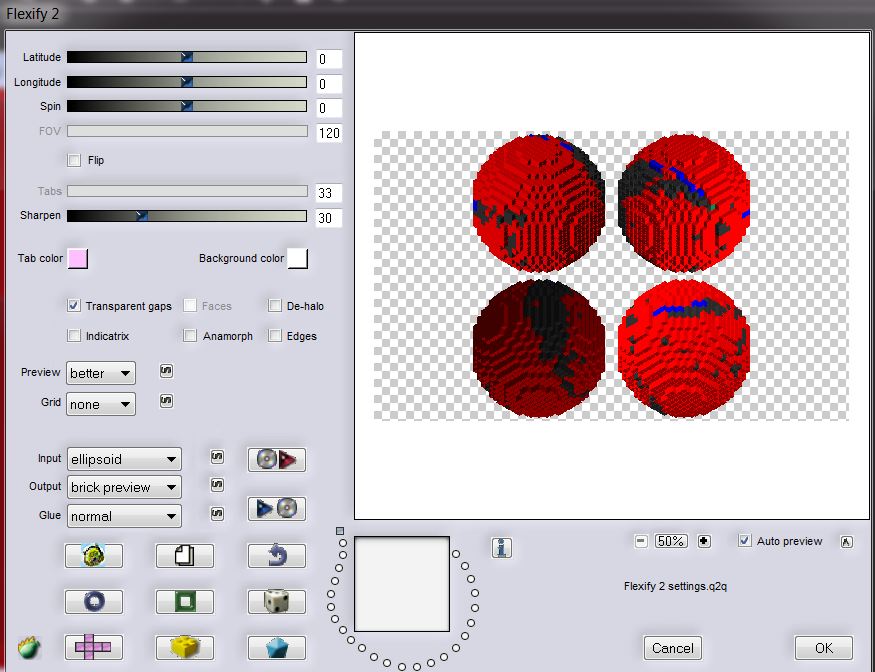
Task: Click the Sharpen value field showing 30
Action: (x=329, y=217)
